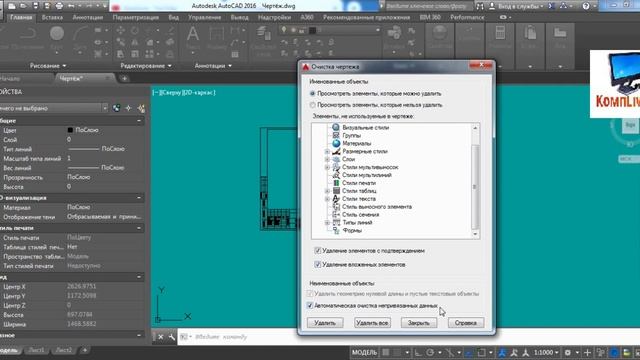640x360 pixels.
Task: Click the AutoCAD logo in dialog title
Action: coord(305,67)
